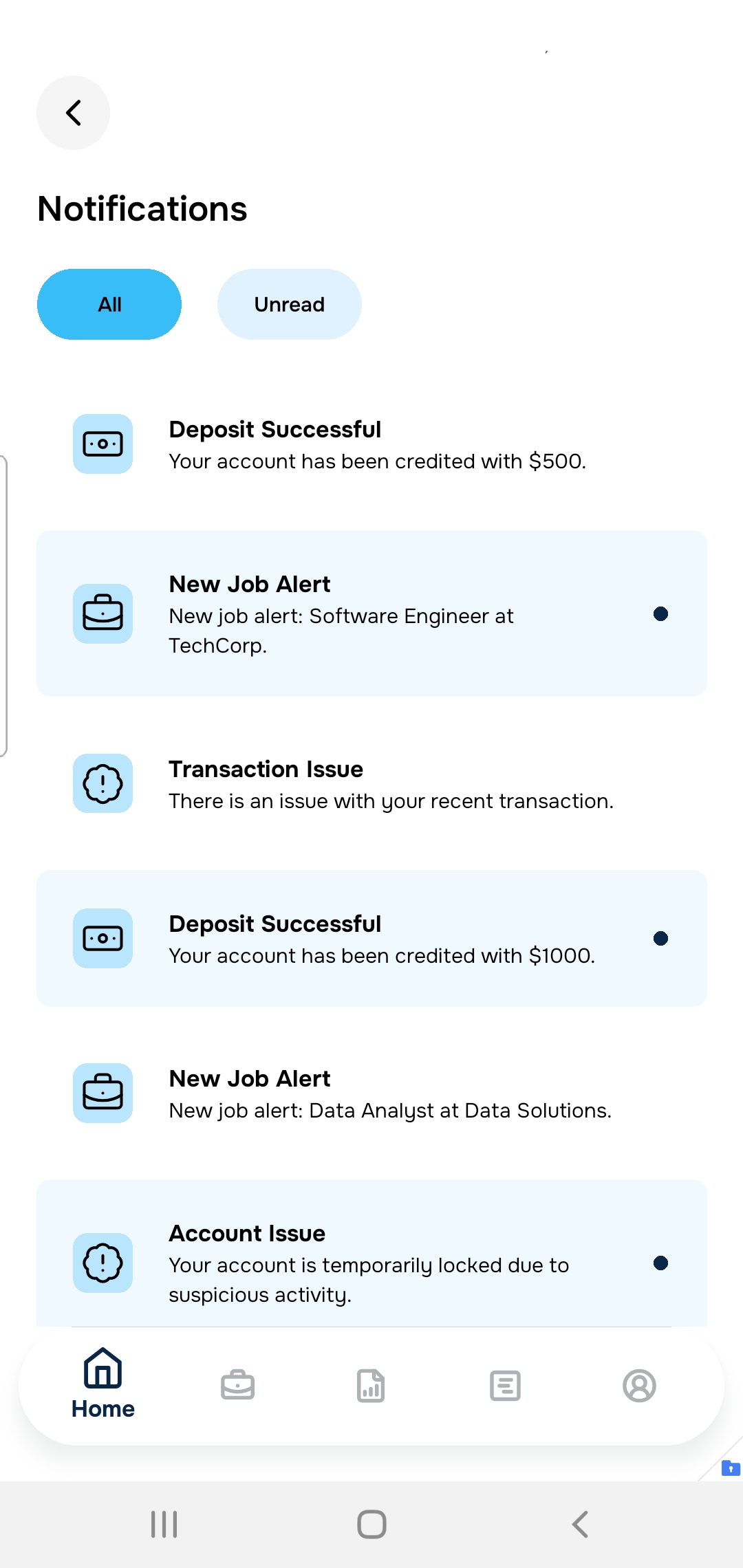The width and height of the screenshot is (743, 1568).
Task: Tap unread dot on Account Issue notification
Action: (x=660, y=1263)
